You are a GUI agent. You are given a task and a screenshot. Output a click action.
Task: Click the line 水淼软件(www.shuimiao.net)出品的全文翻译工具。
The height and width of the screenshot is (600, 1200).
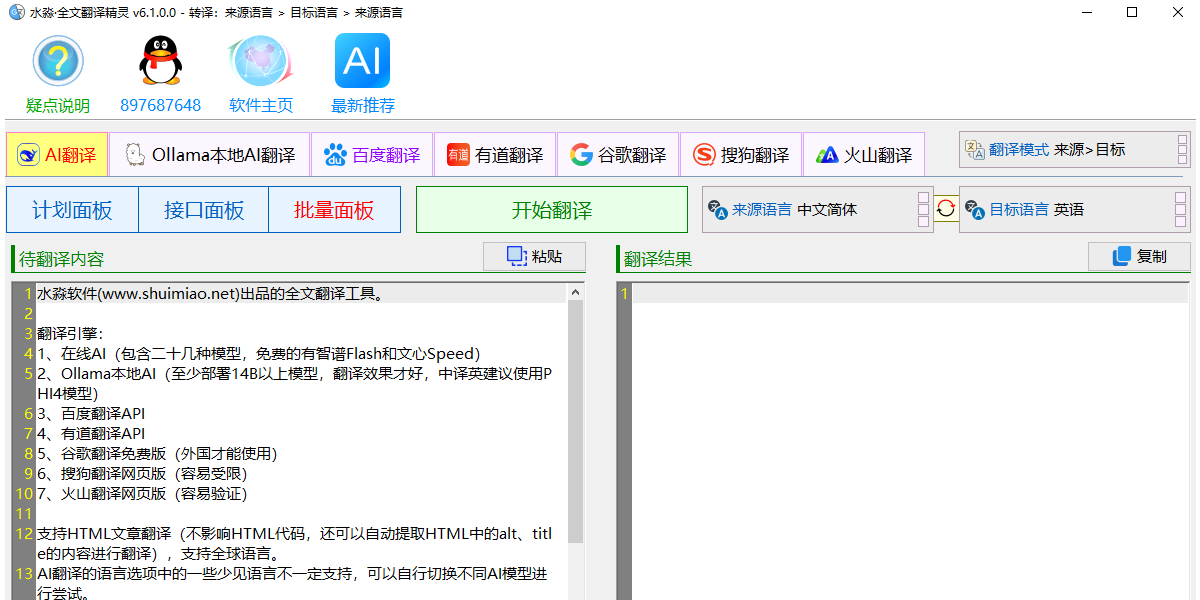(210, 293)
